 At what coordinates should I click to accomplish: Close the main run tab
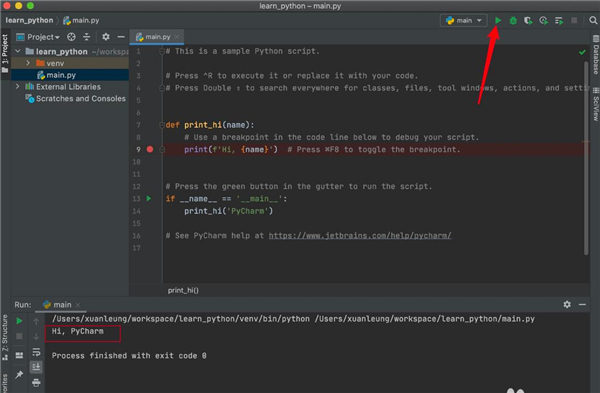[78, 305]
